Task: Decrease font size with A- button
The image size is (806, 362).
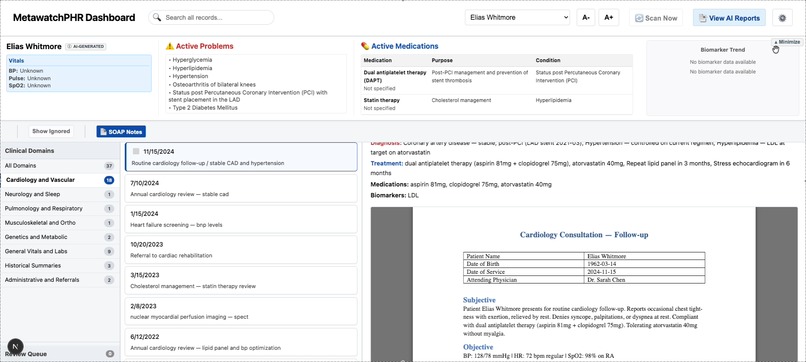Action: (x=585, y=17)
